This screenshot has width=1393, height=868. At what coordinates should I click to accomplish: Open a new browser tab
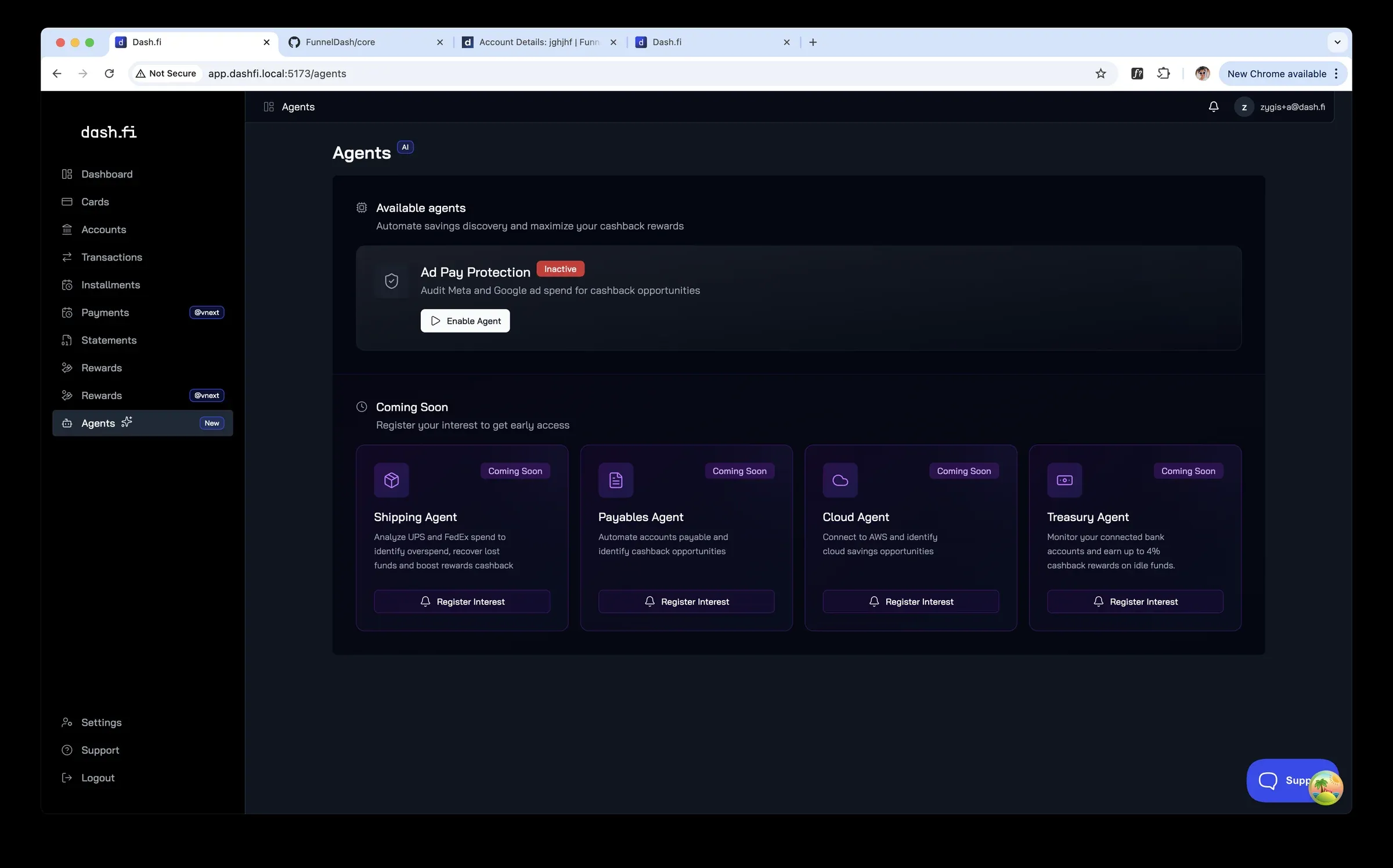click(x=813, y=42)
